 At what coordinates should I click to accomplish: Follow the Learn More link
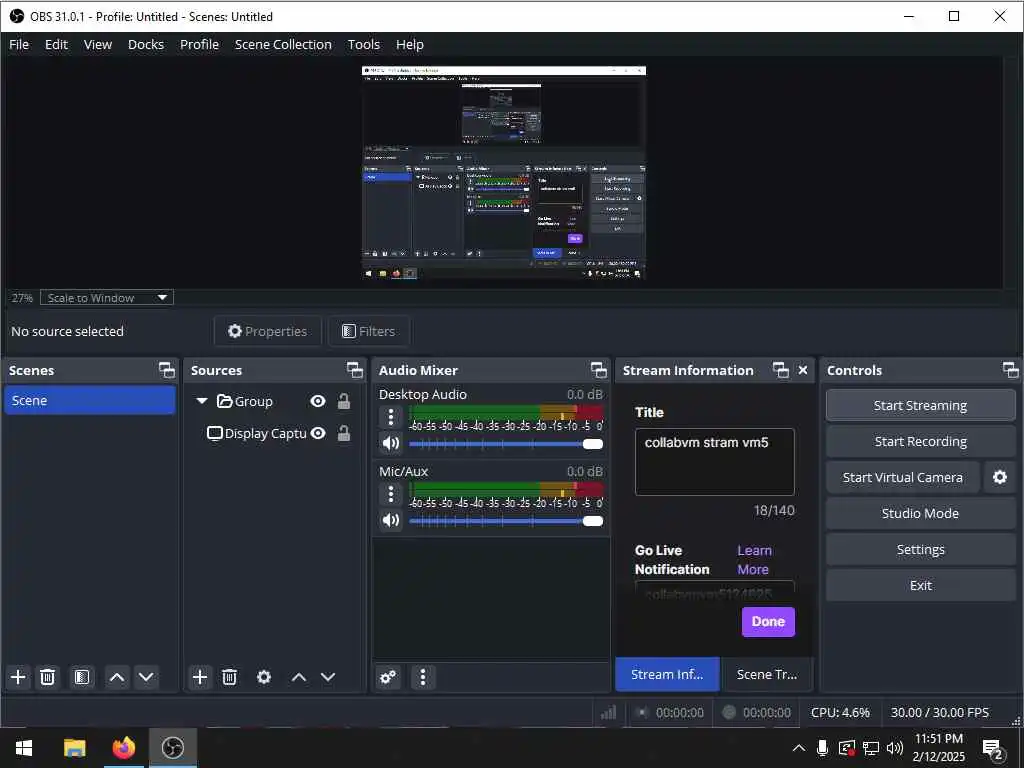pos(754,560)
